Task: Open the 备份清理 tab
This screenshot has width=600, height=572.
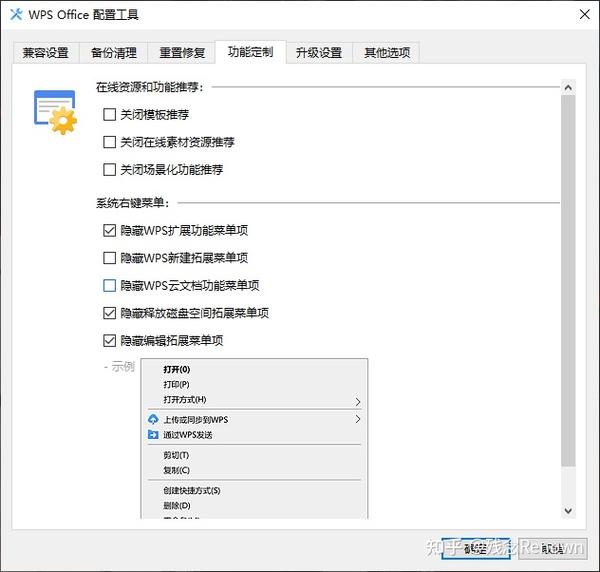Action: (x=114, y=52)
